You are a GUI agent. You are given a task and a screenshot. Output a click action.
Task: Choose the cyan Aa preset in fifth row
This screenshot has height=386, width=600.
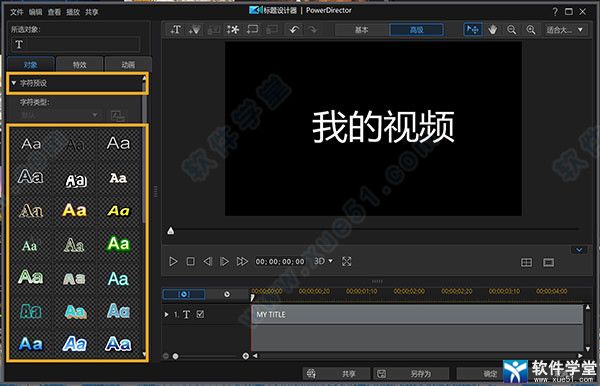[118, 279]
